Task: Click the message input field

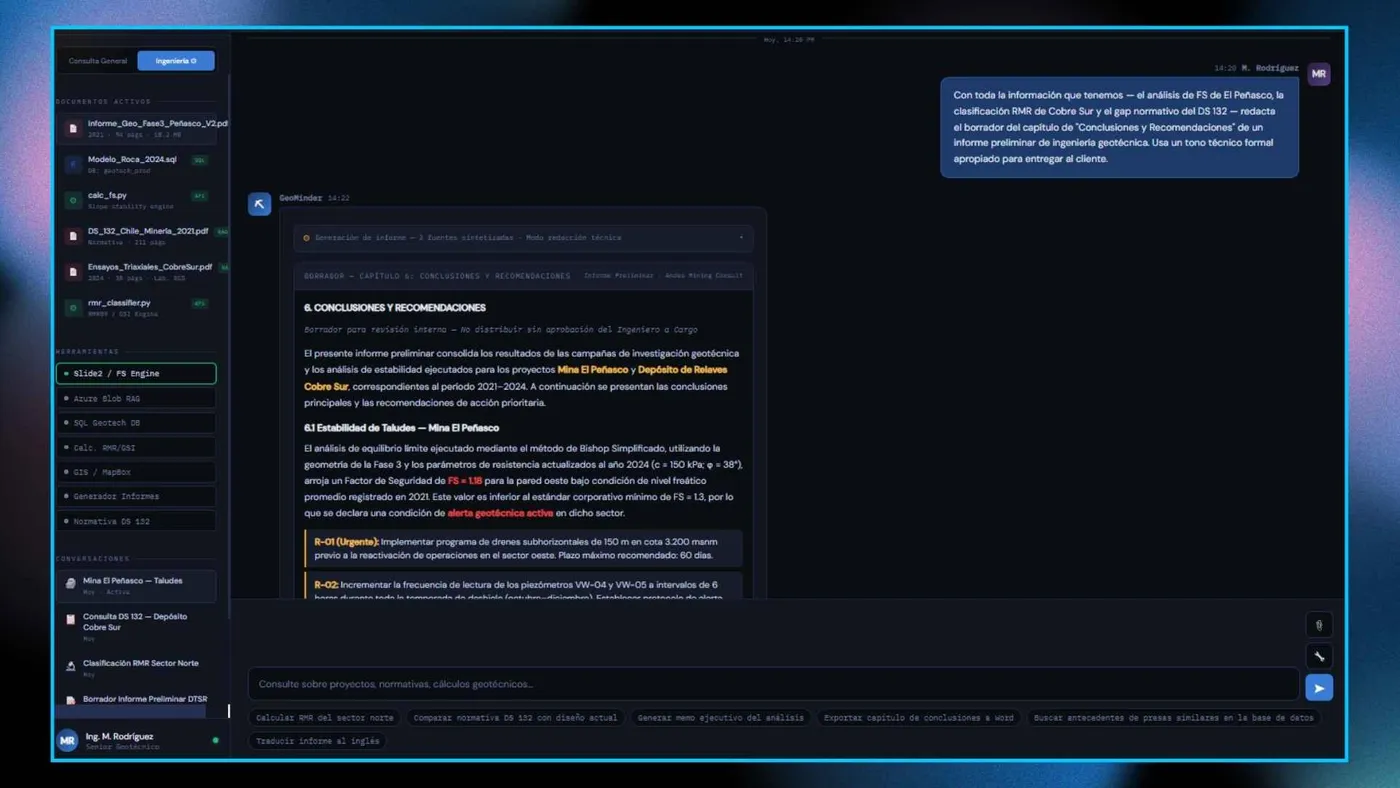Action: point(773,684)
